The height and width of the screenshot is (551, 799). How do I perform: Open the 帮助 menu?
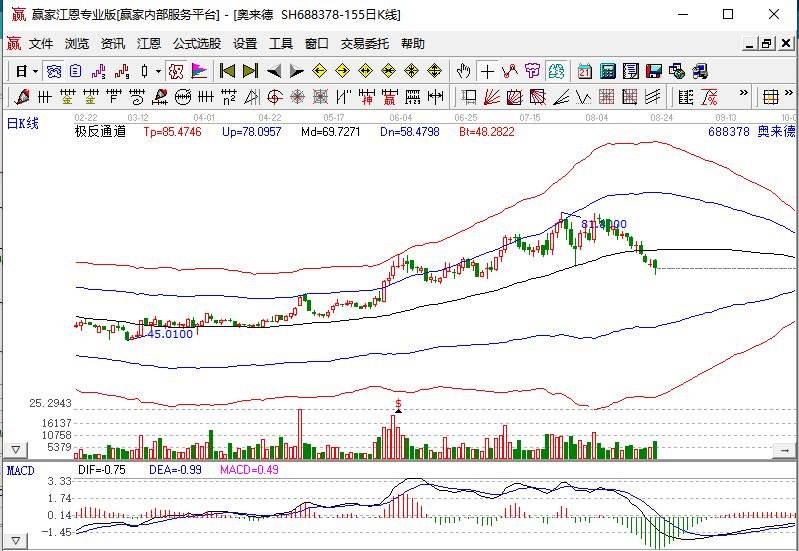coord(412,44)
